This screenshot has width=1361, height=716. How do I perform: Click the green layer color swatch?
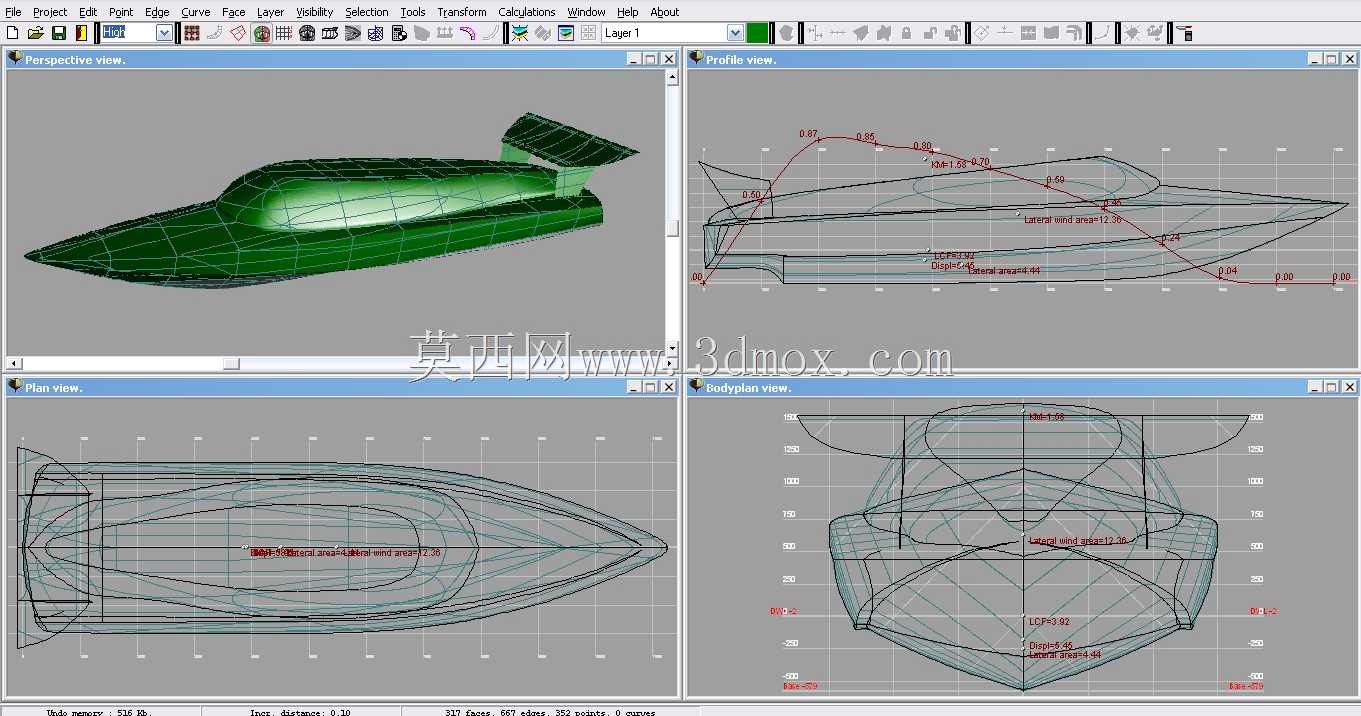(x=757, y=33)
